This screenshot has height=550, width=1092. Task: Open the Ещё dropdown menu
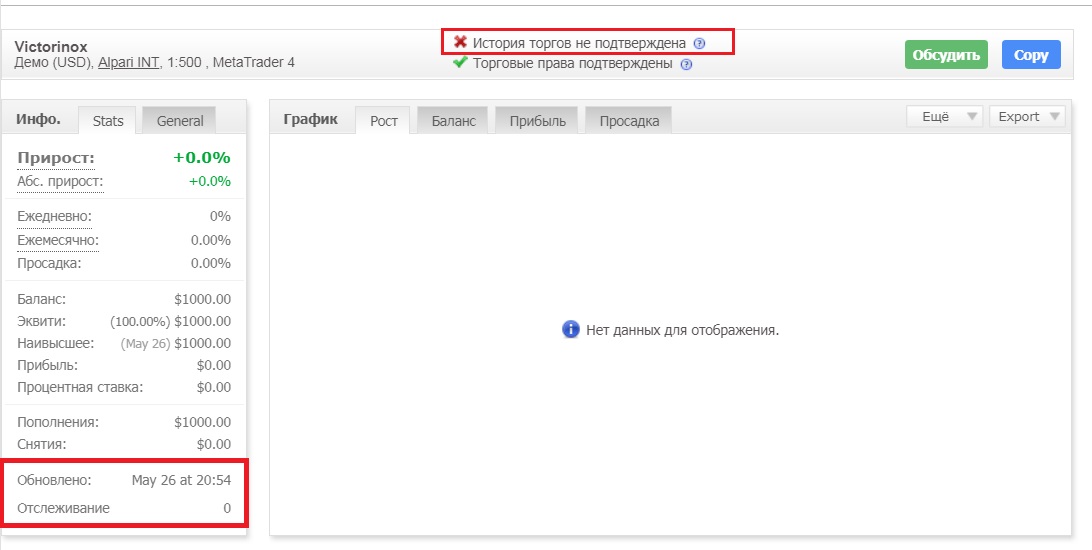click(x=944, y=116)
